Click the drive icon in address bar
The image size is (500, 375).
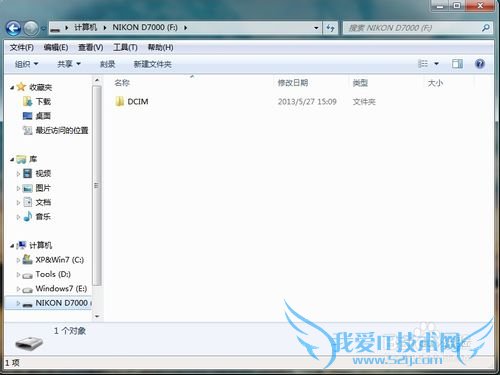(x=55, y=29)
